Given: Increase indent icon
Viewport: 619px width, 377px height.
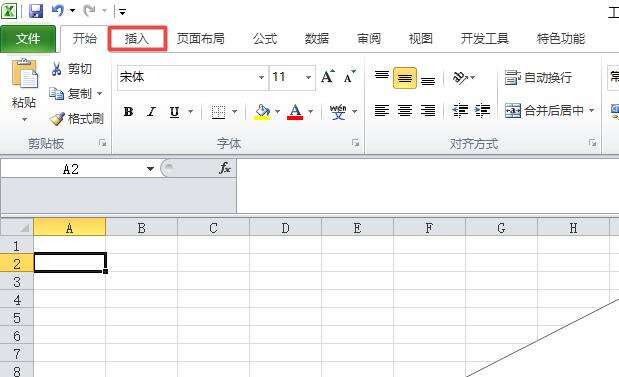Looking at the screenshot, I should (x=482, y=111).
